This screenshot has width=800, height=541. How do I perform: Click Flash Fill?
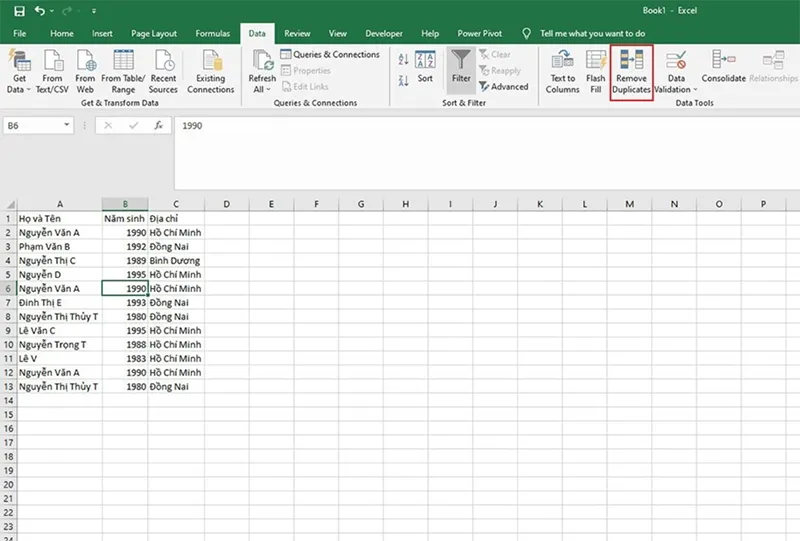click(595, 71)
